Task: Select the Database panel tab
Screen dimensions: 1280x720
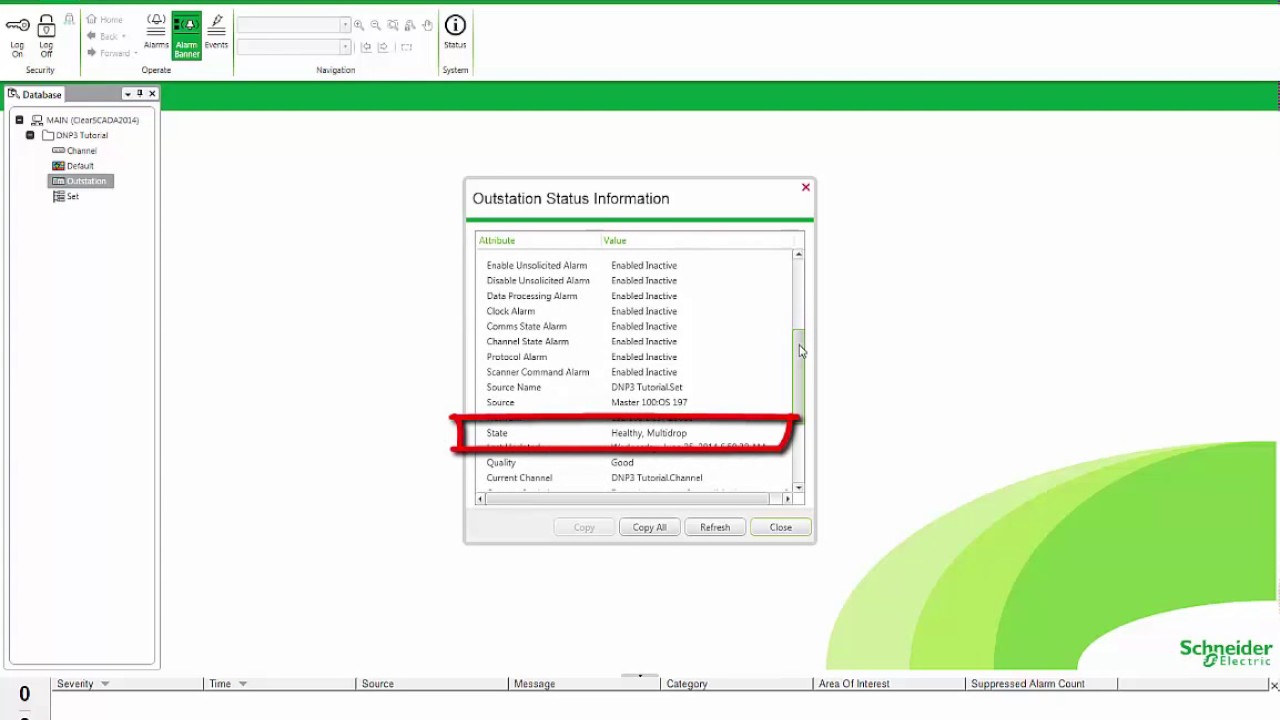Action: pyautogui.click(x=35, y=94)
